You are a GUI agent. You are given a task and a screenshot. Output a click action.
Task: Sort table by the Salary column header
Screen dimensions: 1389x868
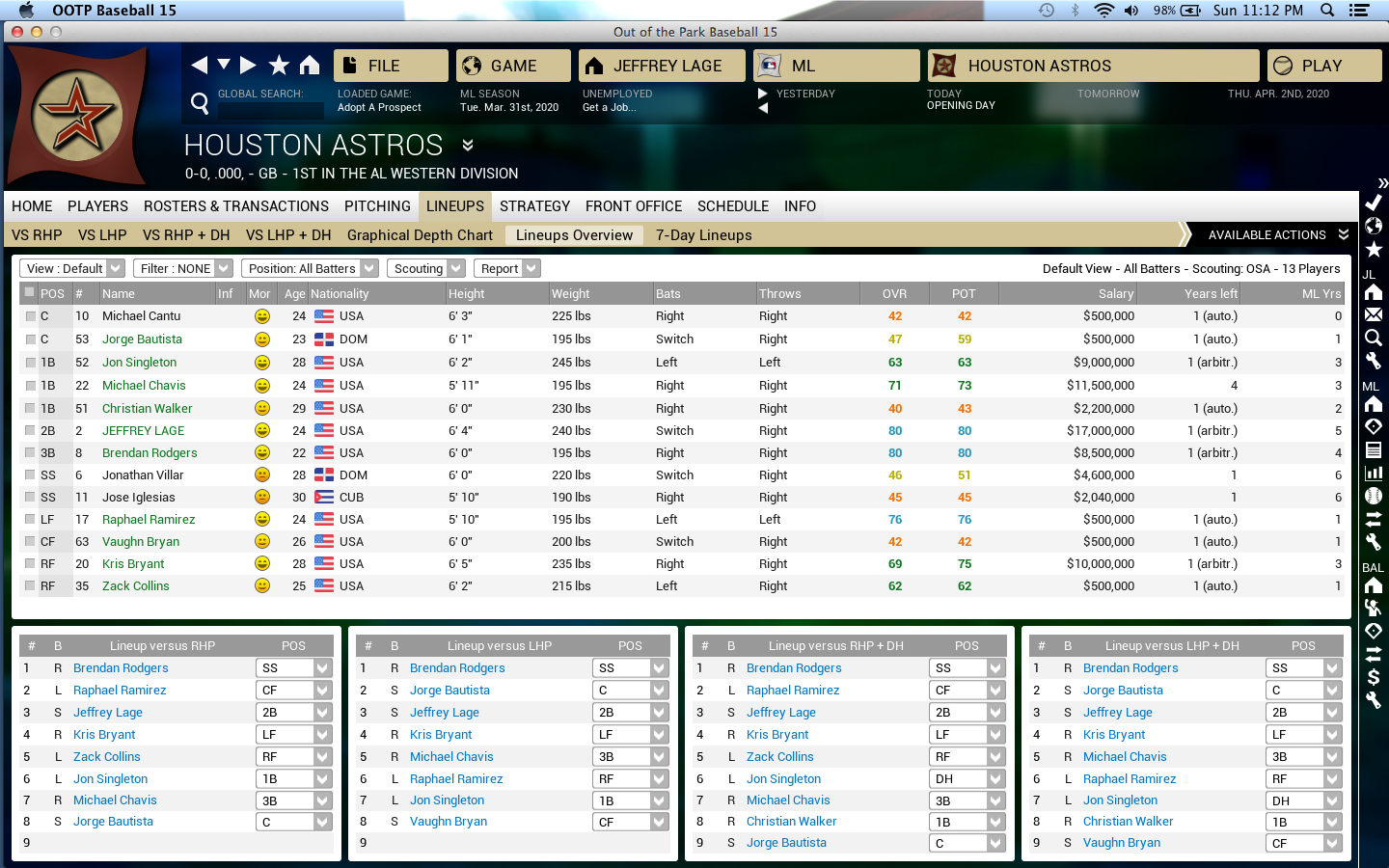coord(1115,293)
